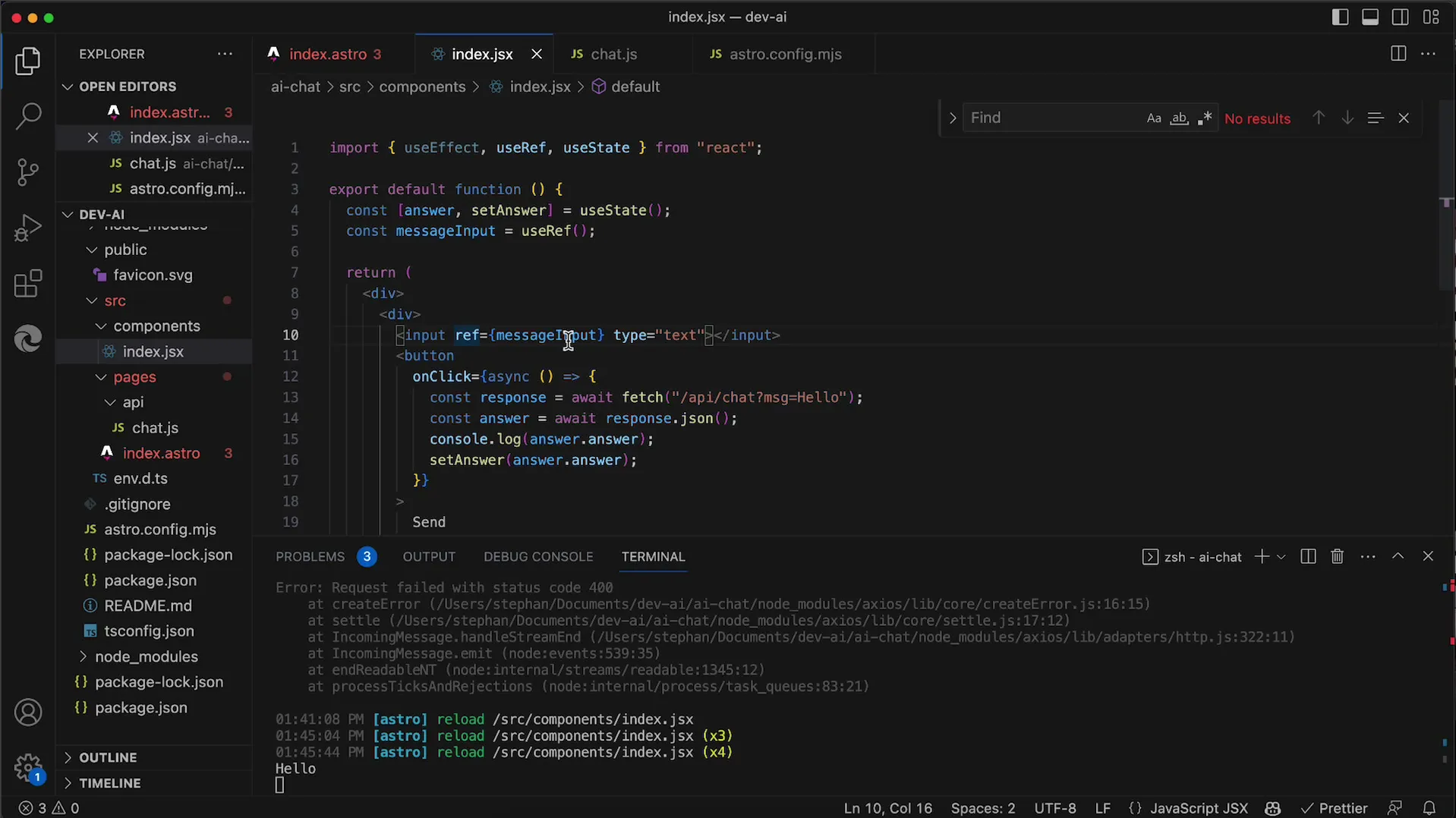Screen dimensions: 1456x818
Task: Open the Run and Debug view
Action: [28, 228]
